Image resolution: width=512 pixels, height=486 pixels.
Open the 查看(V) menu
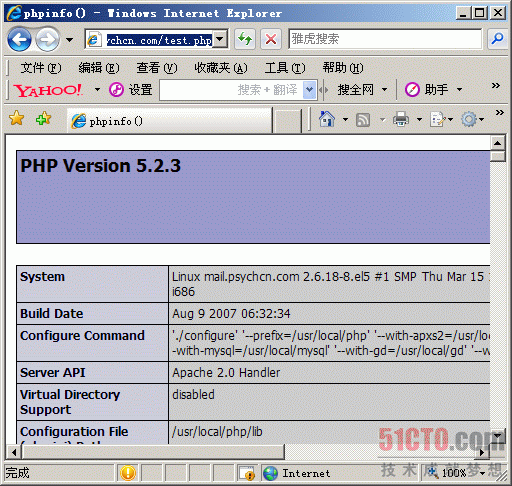[157, 68]
